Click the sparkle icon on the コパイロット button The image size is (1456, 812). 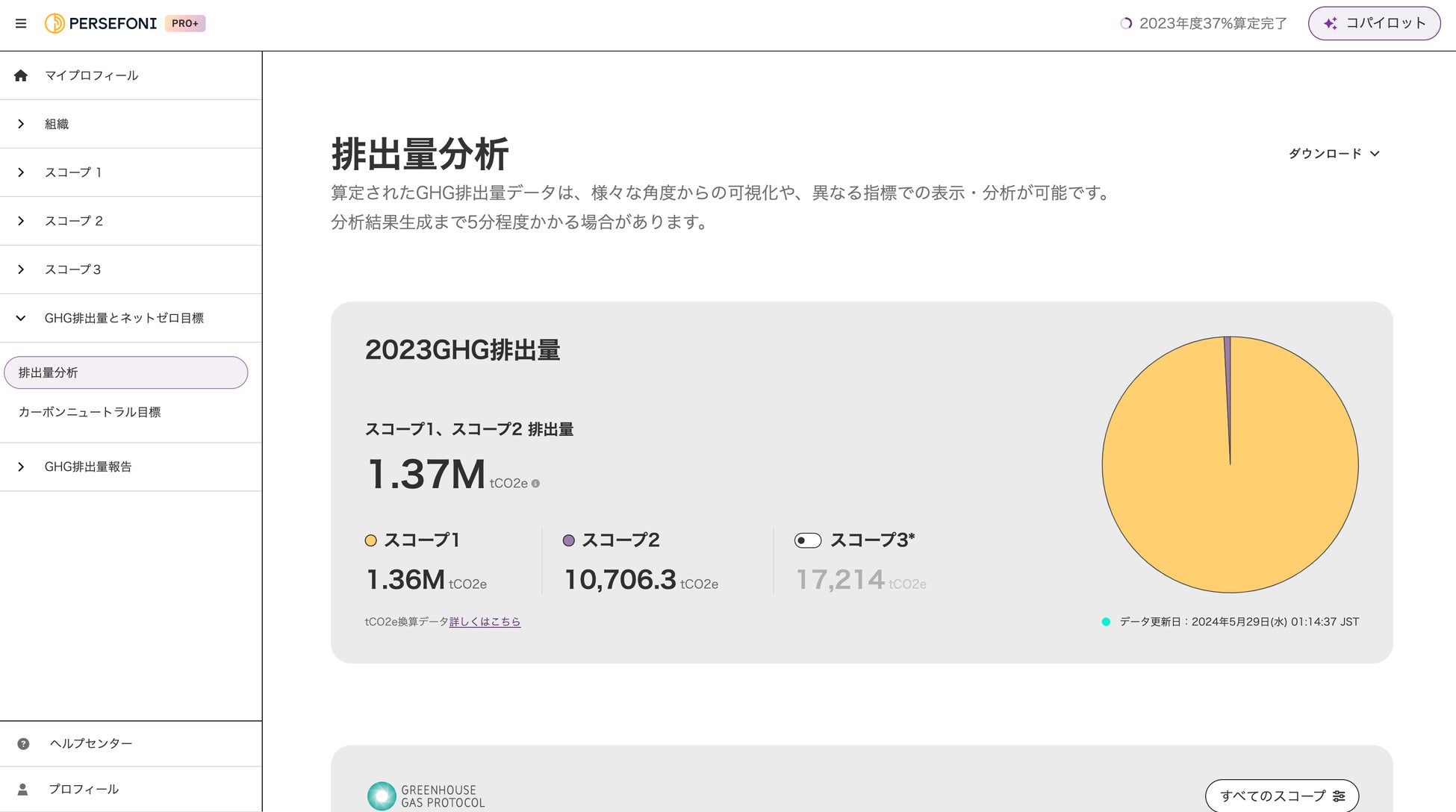point(1331,24)
